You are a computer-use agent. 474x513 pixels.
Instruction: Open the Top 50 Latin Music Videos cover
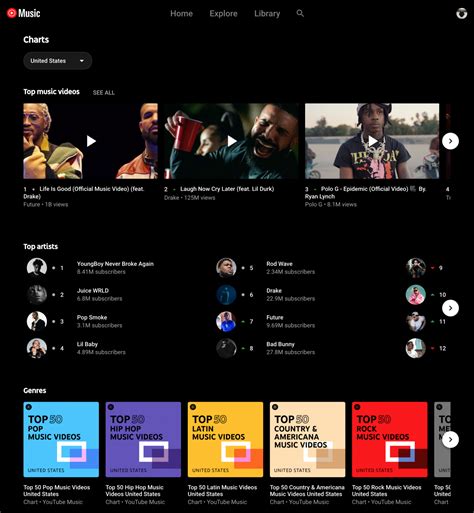[225, 439]
